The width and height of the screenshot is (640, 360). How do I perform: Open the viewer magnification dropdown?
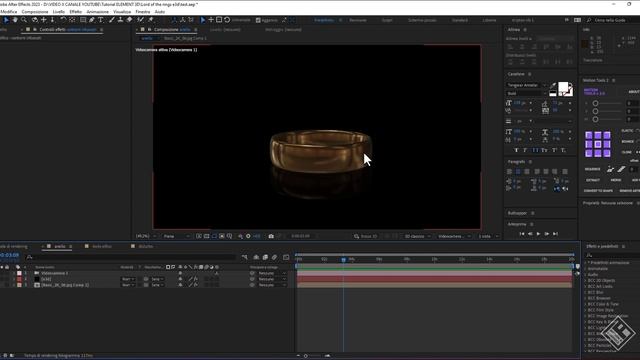click(x=146, y=236)
